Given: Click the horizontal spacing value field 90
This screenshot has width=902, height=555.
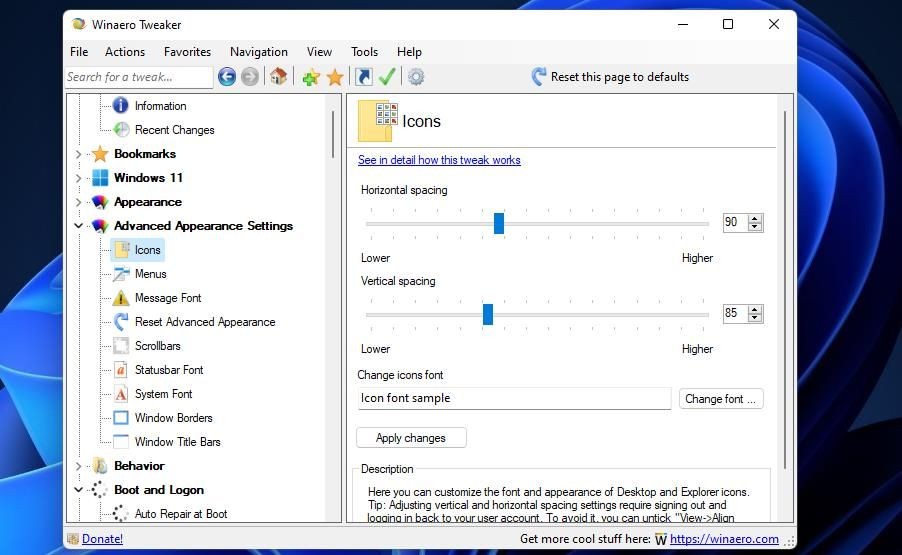Looking at the screenshot, I should [x=735, y=222].
